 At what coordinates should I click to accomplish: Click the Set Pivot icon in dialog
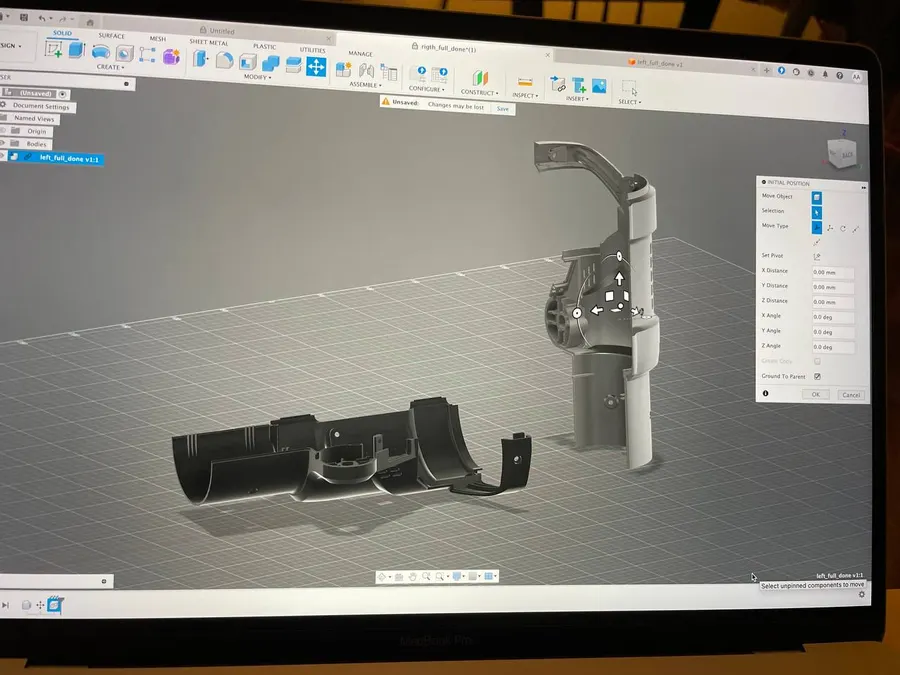[x=817, y=256]
